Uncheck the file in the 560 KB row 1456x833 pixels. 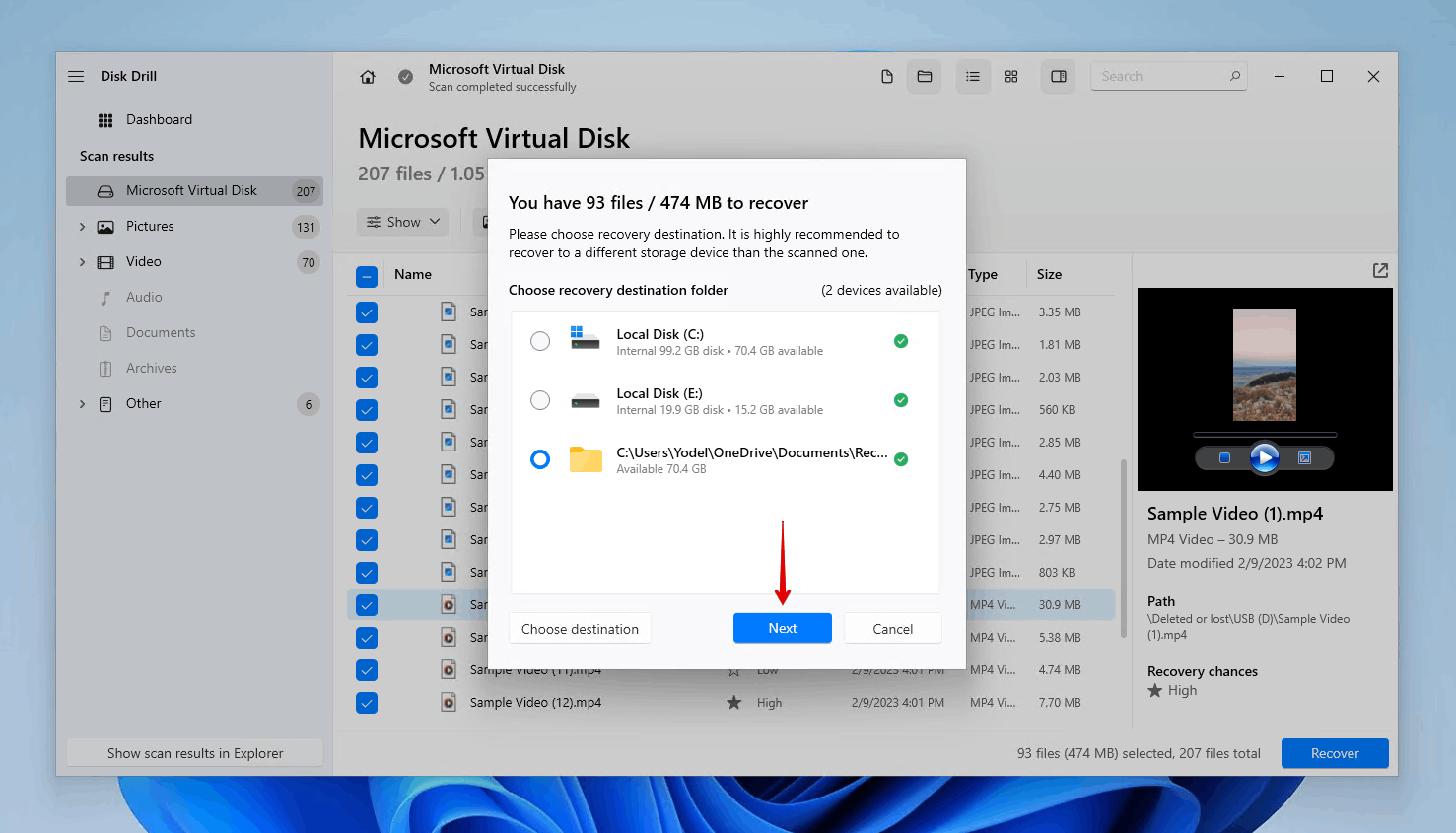(x=367, y=410)
